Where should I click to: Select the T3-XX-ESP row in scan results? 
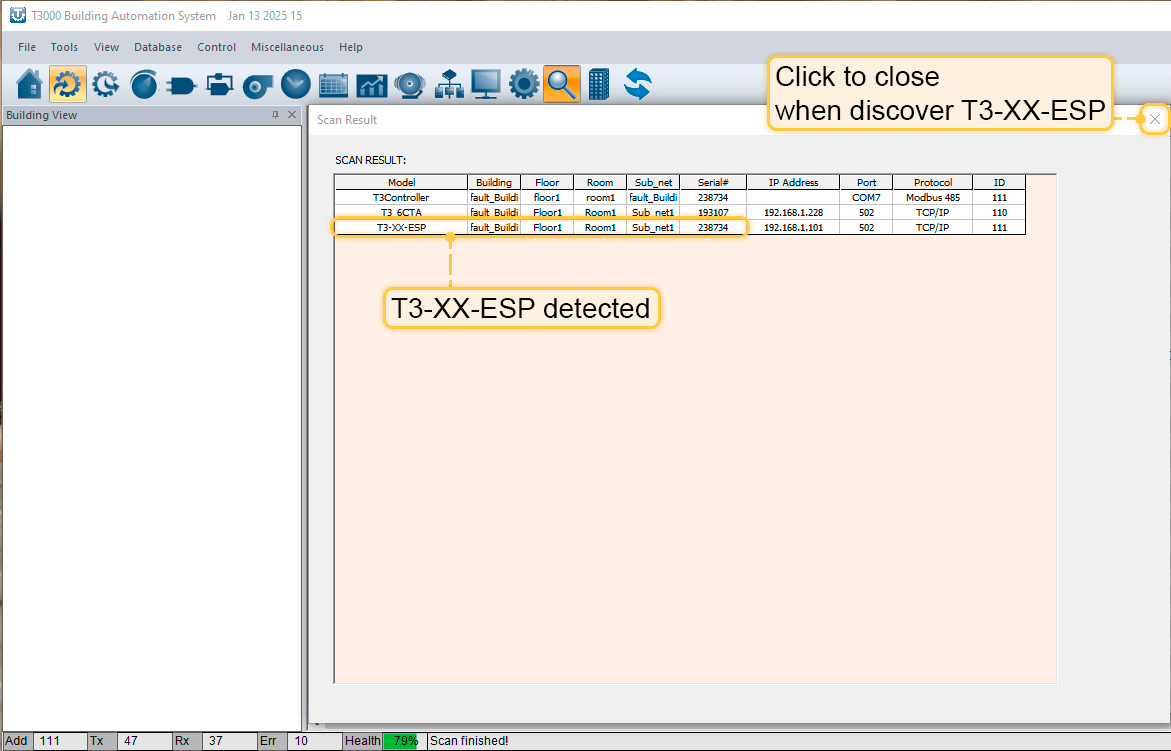pos(401,227)
